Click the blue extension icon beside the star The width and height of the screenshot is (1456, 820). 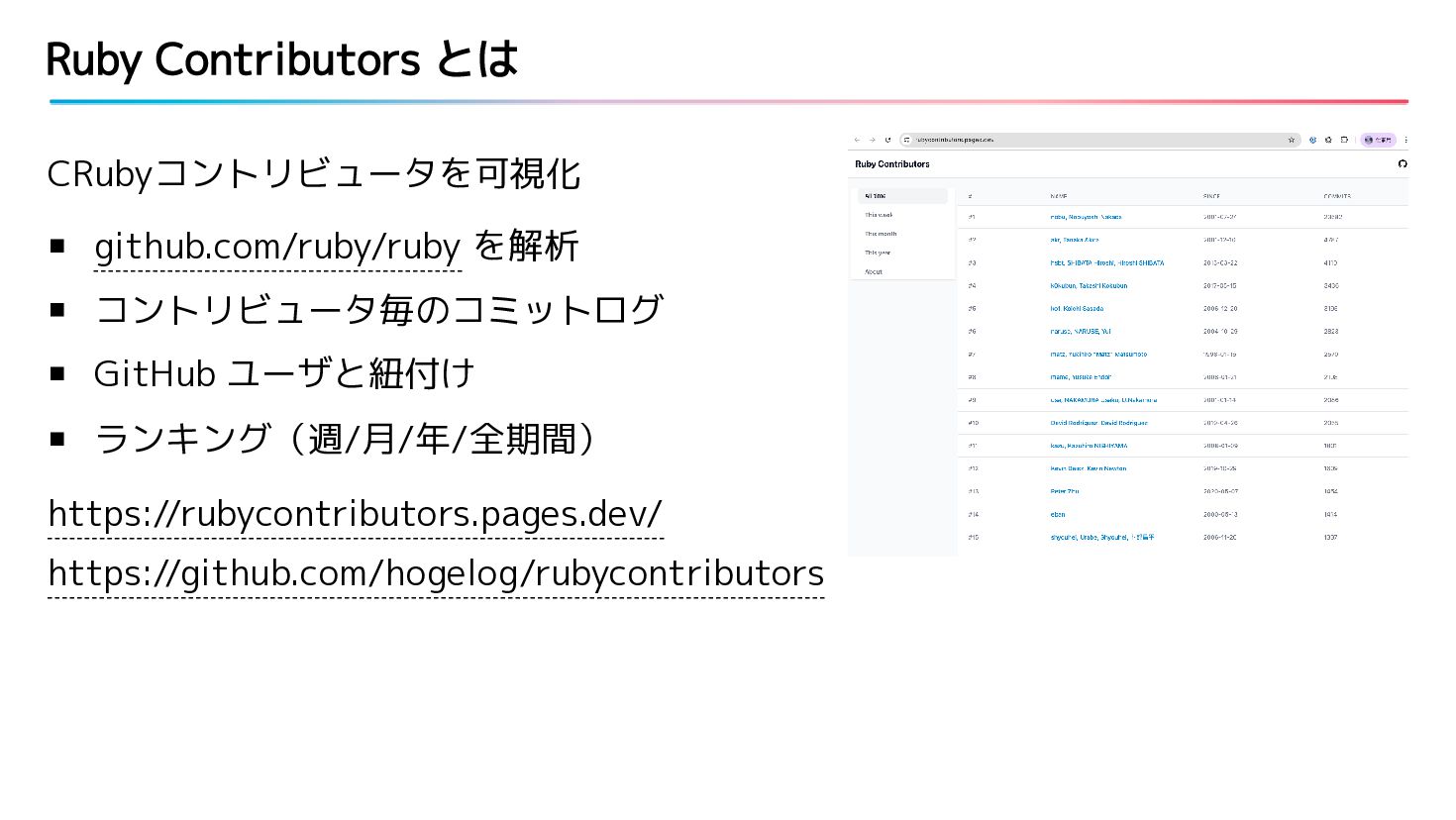pos(1313,140)
